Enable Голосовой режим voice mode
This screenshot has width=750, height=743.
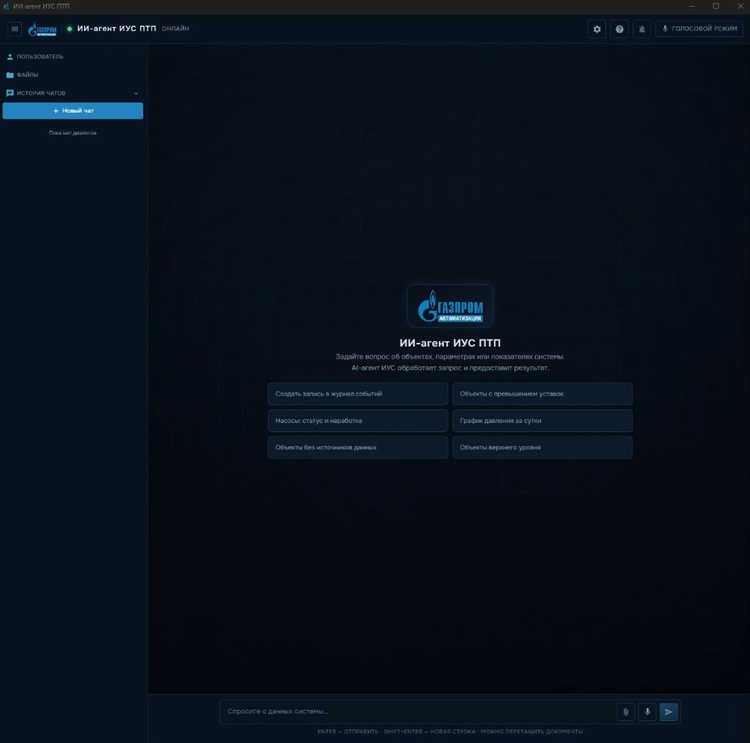pos(699,29)
